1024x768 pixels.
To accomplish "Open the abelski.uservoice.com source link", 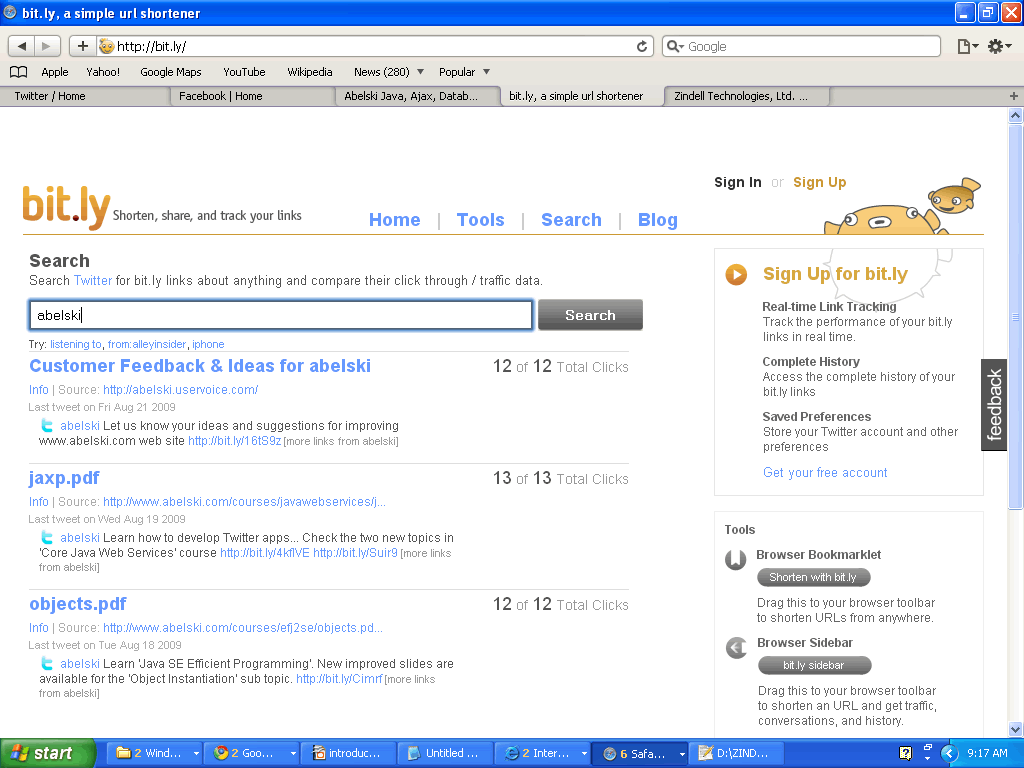I will (180, 390).
